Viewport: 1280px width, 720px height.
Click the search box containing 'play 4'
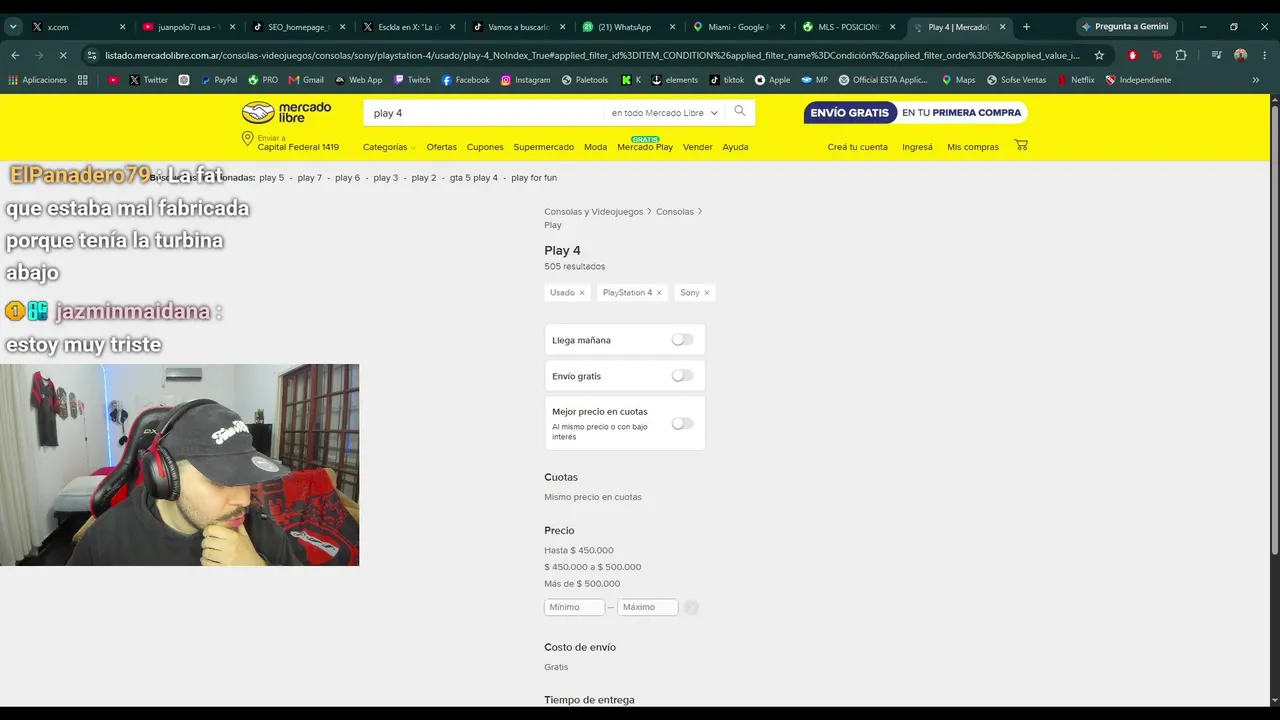click(x=484, y=113)
